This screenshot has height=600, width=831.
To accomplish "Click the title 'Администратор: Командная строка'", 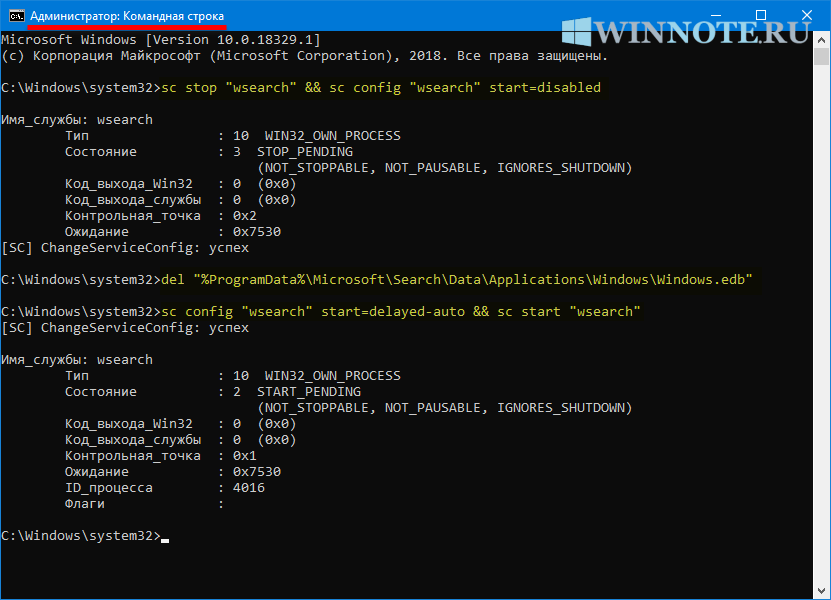I will (127, 16).
